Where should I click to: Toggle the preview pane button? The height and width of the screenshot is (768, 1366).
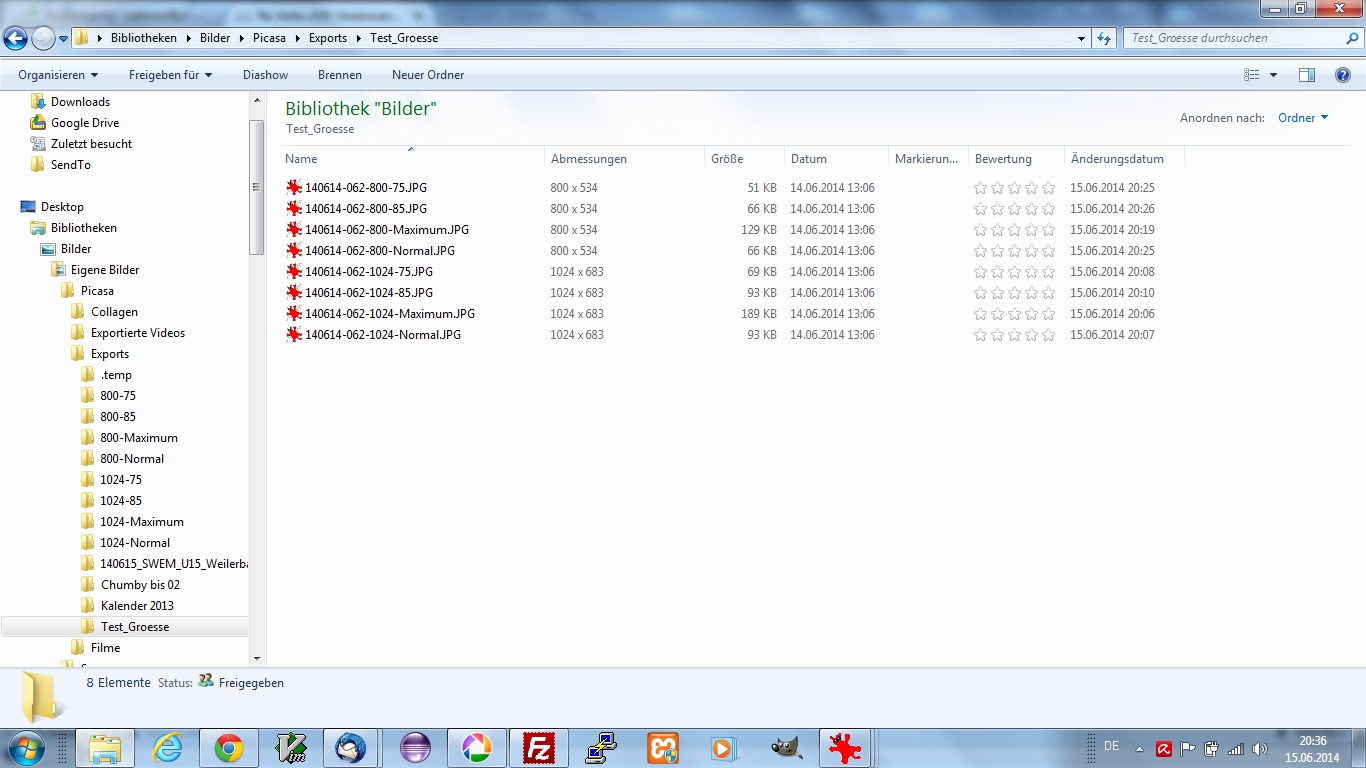tap(1306, 75)
